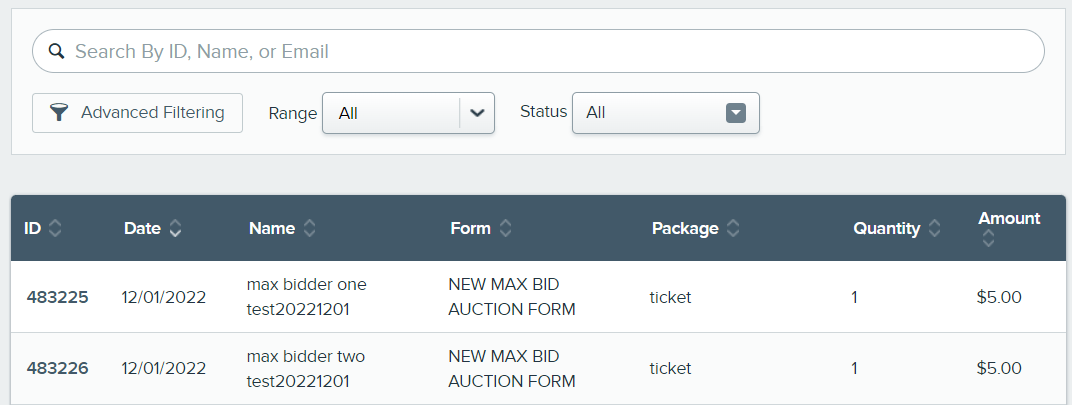
Task: Click the Status dropdown arrow button
Action: coord(736,113)
